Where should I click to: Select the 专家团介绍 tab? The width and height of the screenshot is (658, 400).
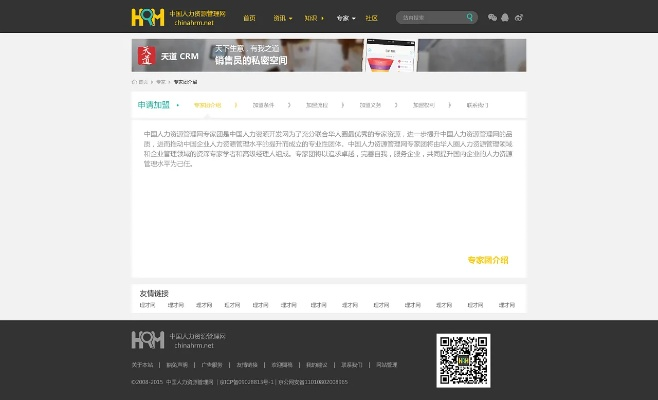[207, 105]
